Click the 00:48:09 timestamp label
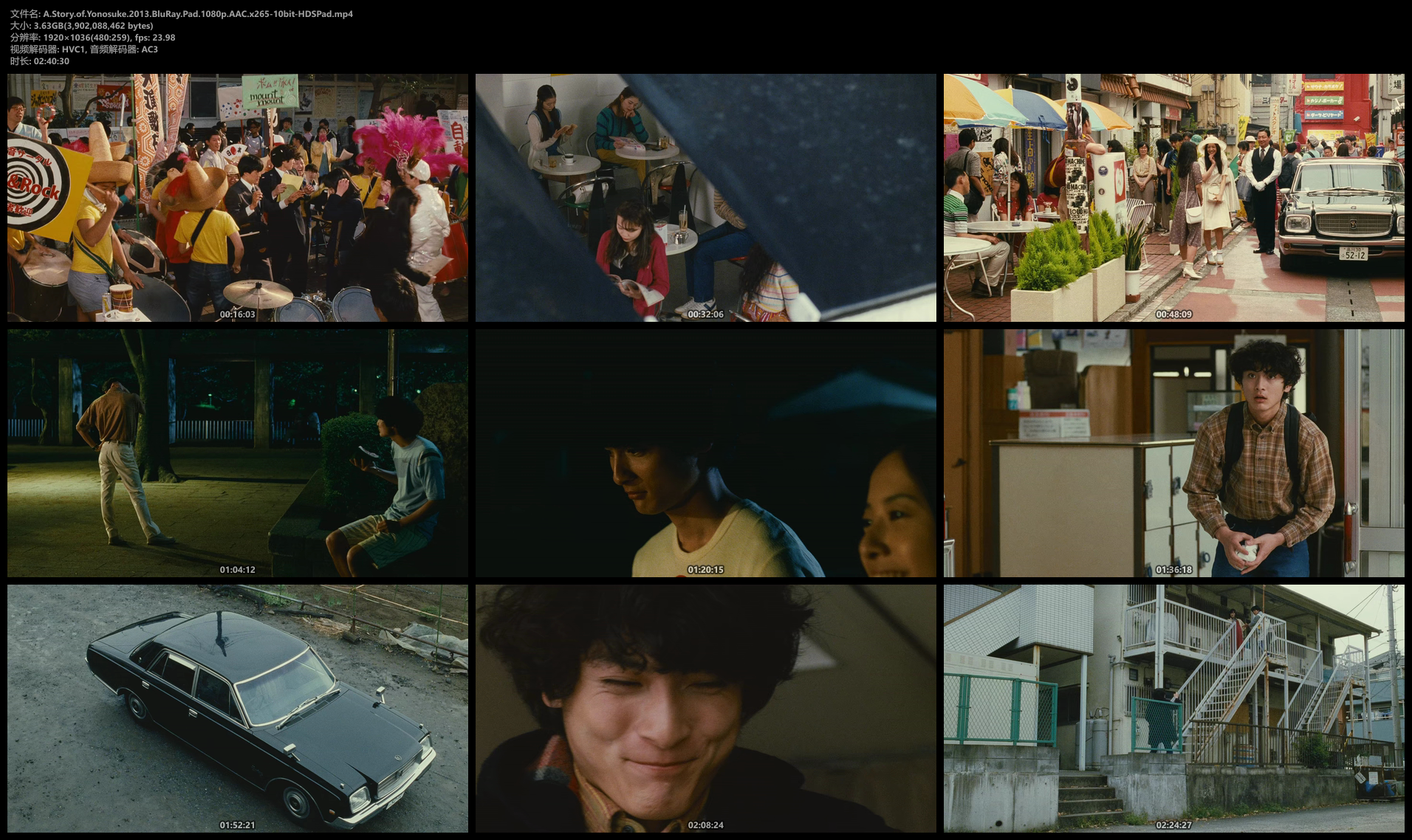The height and width of the screenshot is (840, 1412). 1173,314
